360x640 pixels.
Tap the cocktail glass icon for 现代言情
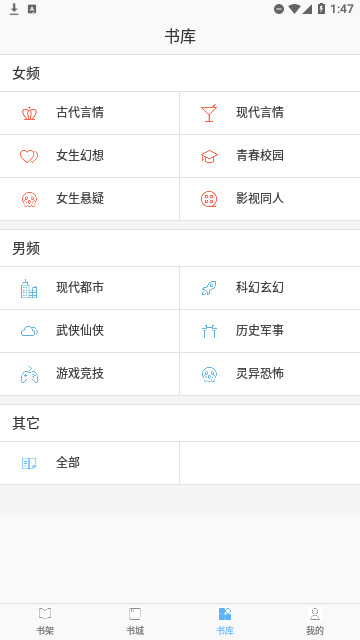pyautogui.click(x=209, y=113)
